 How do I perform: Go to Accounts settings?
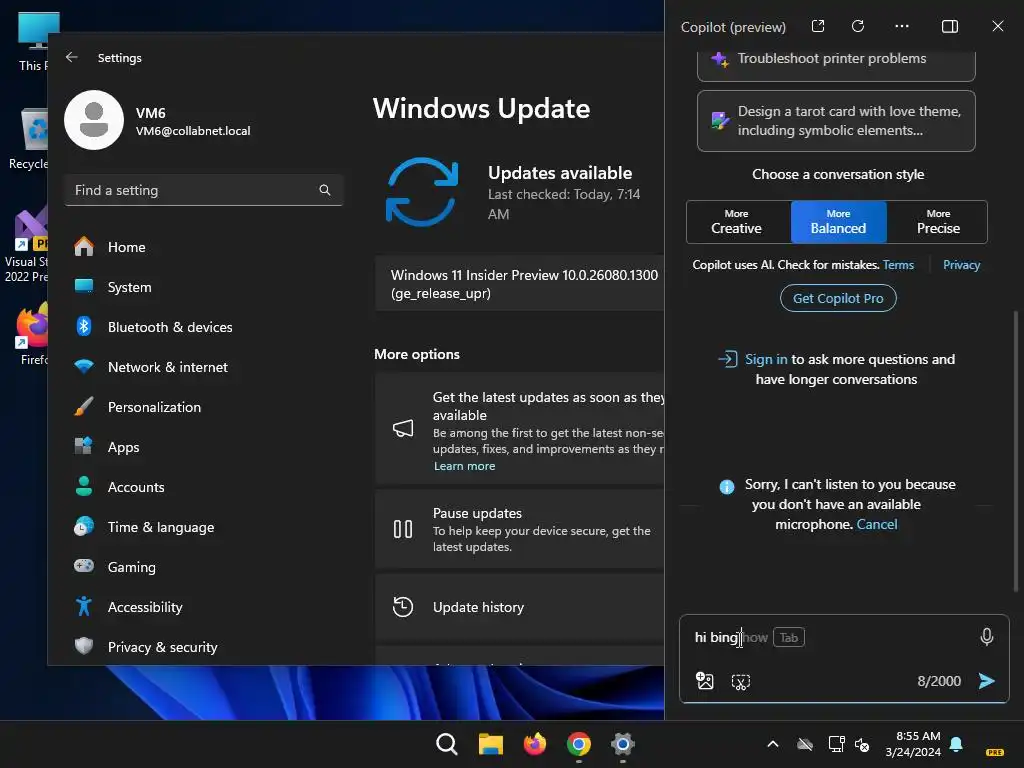click(202, 487)
